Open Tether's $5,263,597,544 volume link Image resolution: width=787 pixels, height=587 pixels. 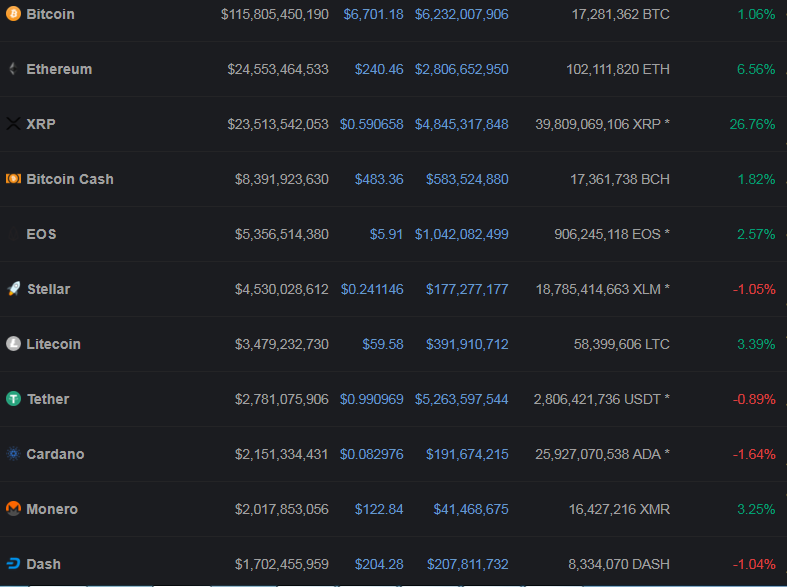(461, 399)
